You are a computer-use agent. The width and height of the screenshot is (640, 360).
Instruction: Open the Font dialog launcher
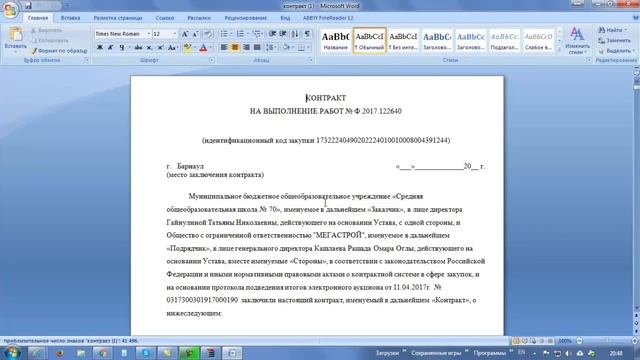(211, 60)
